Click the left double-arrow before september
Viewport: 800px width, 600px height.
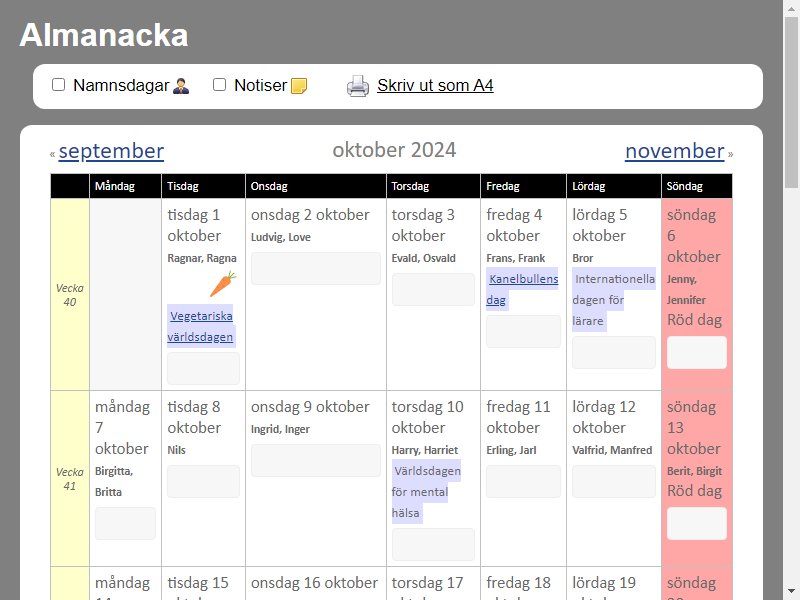[53, 154]
